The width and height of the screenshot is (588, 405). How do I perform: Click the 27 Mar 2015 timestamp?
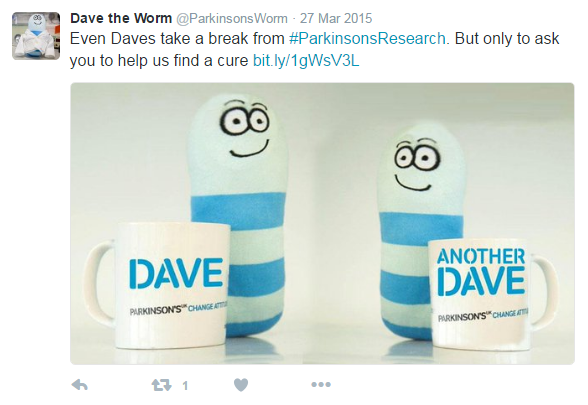pos(336,18)
